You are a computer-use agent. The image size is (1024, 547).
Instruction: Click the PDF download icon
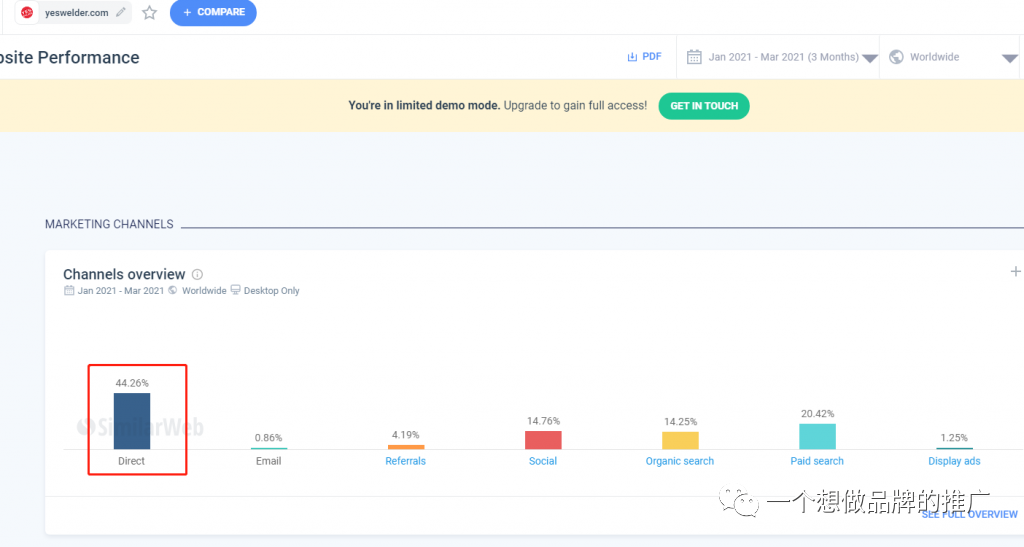[x=632, y=57]
